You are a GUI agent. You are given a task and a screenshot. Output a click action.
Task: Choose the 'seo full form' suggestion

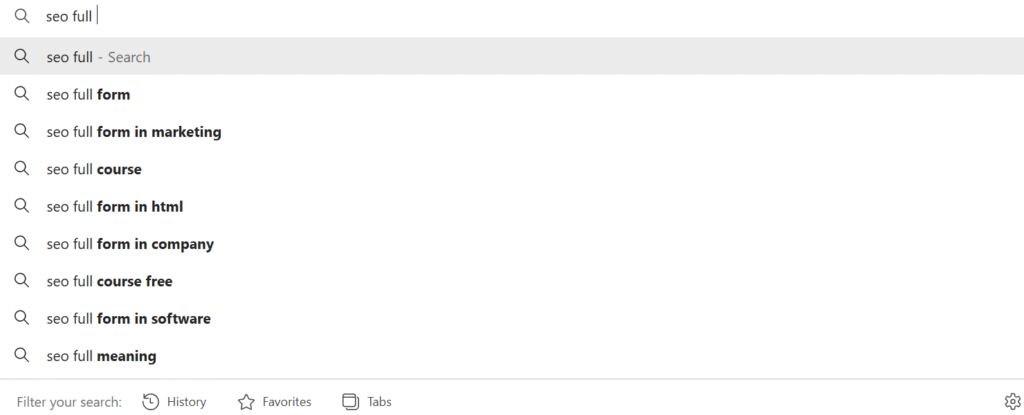point(88,95)
